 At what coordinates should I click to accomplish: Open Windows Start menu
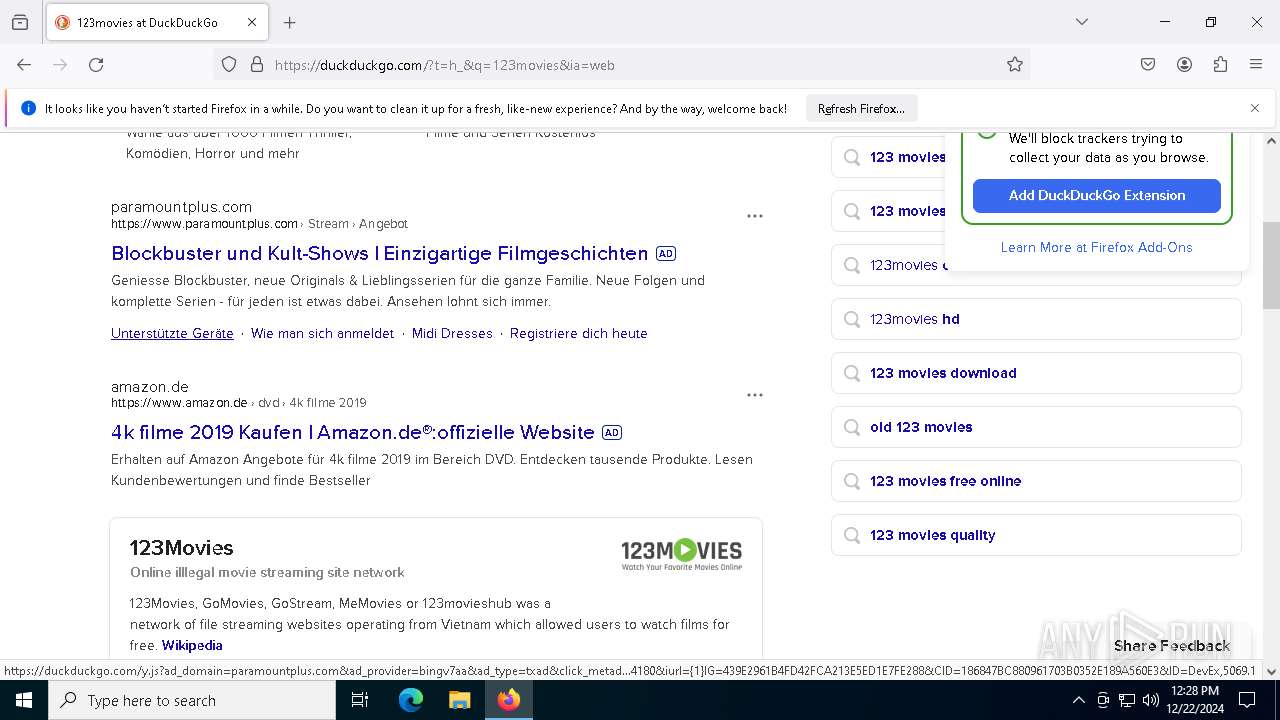[x=24, y=701]
